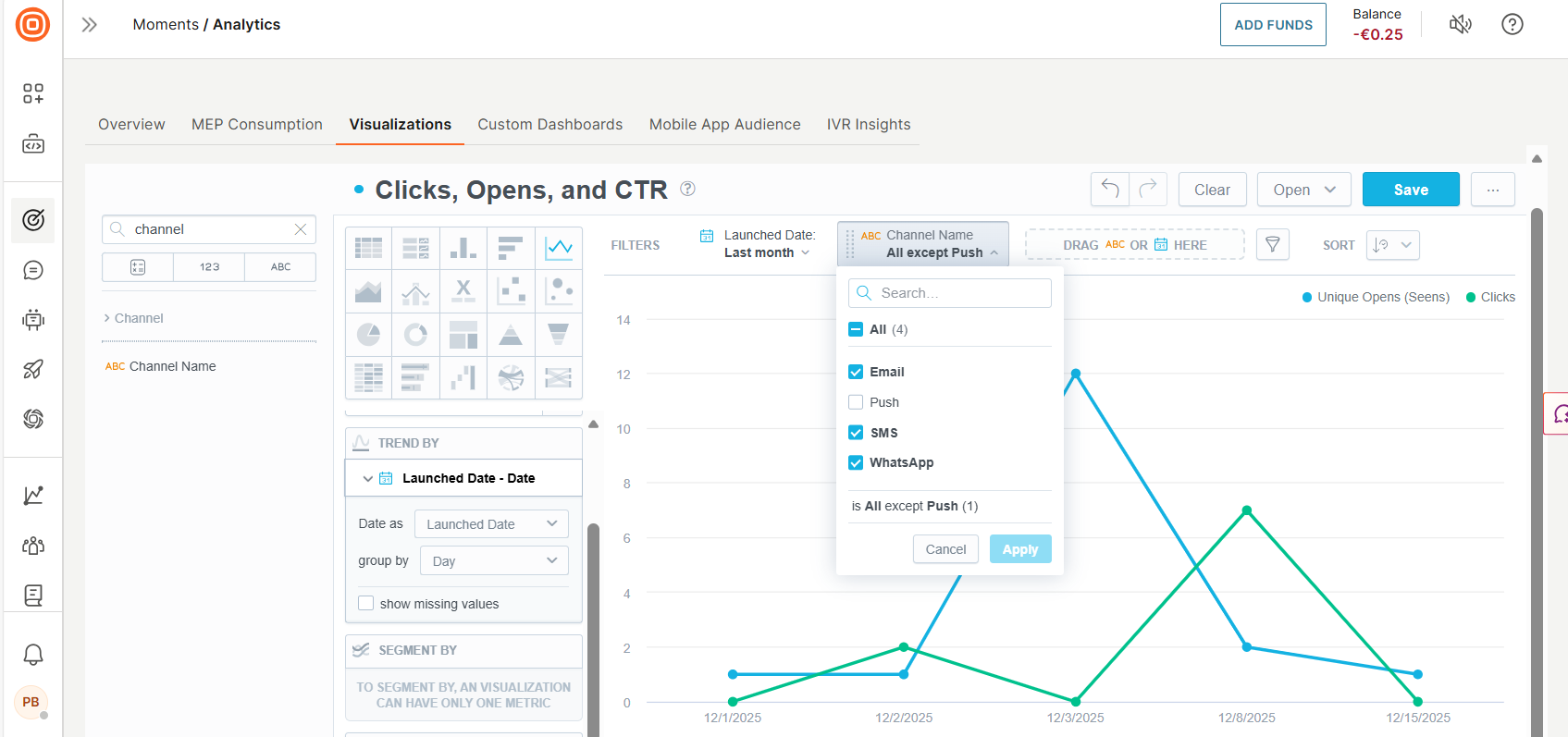Image resolution: width=1568 pixels, height=737 pixels.
Task: Click the Clicks legend color marker
Action: point(1471,297)
